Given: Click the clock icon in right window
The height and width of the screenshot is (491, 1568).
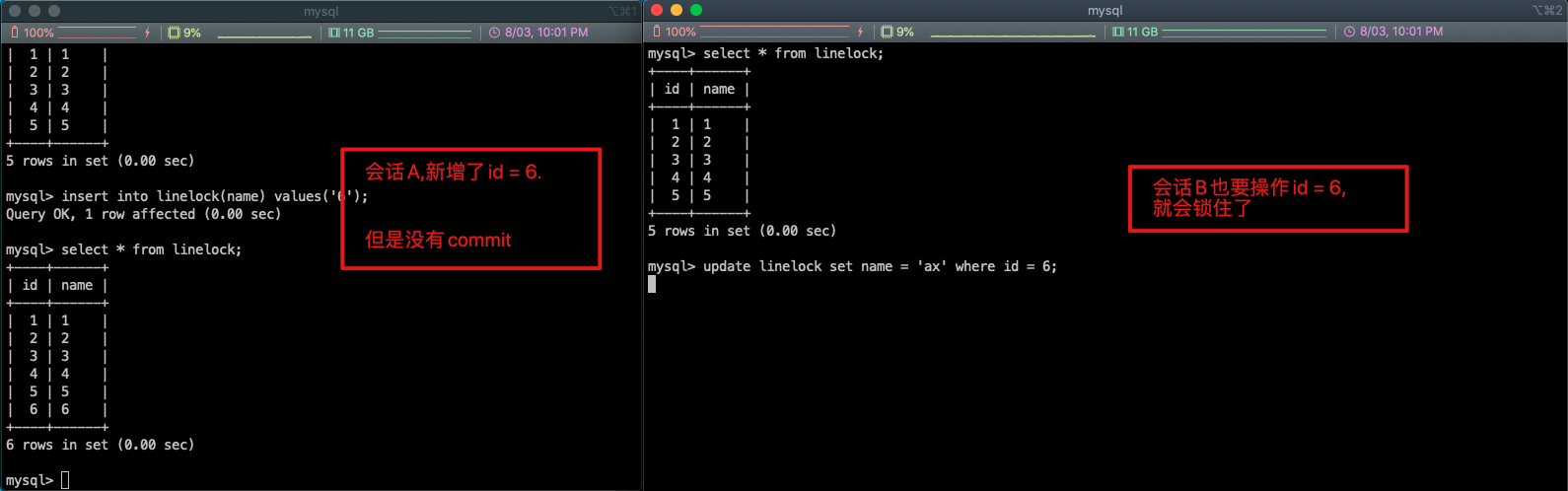Looking at the screenshot, I should (1350, 32).
